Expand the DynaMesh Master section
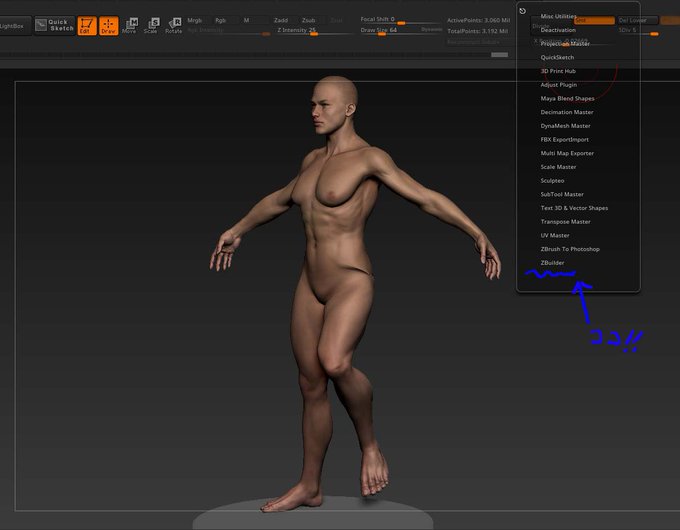The height and width of the screenshot is (530, 680). click(566, 126)
